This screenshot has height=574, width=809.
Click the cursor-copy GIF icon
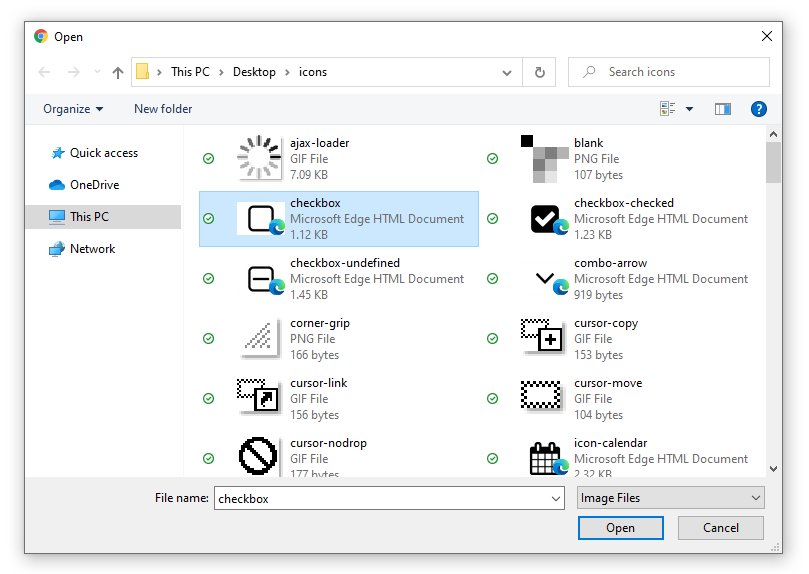tap(542, 336)
